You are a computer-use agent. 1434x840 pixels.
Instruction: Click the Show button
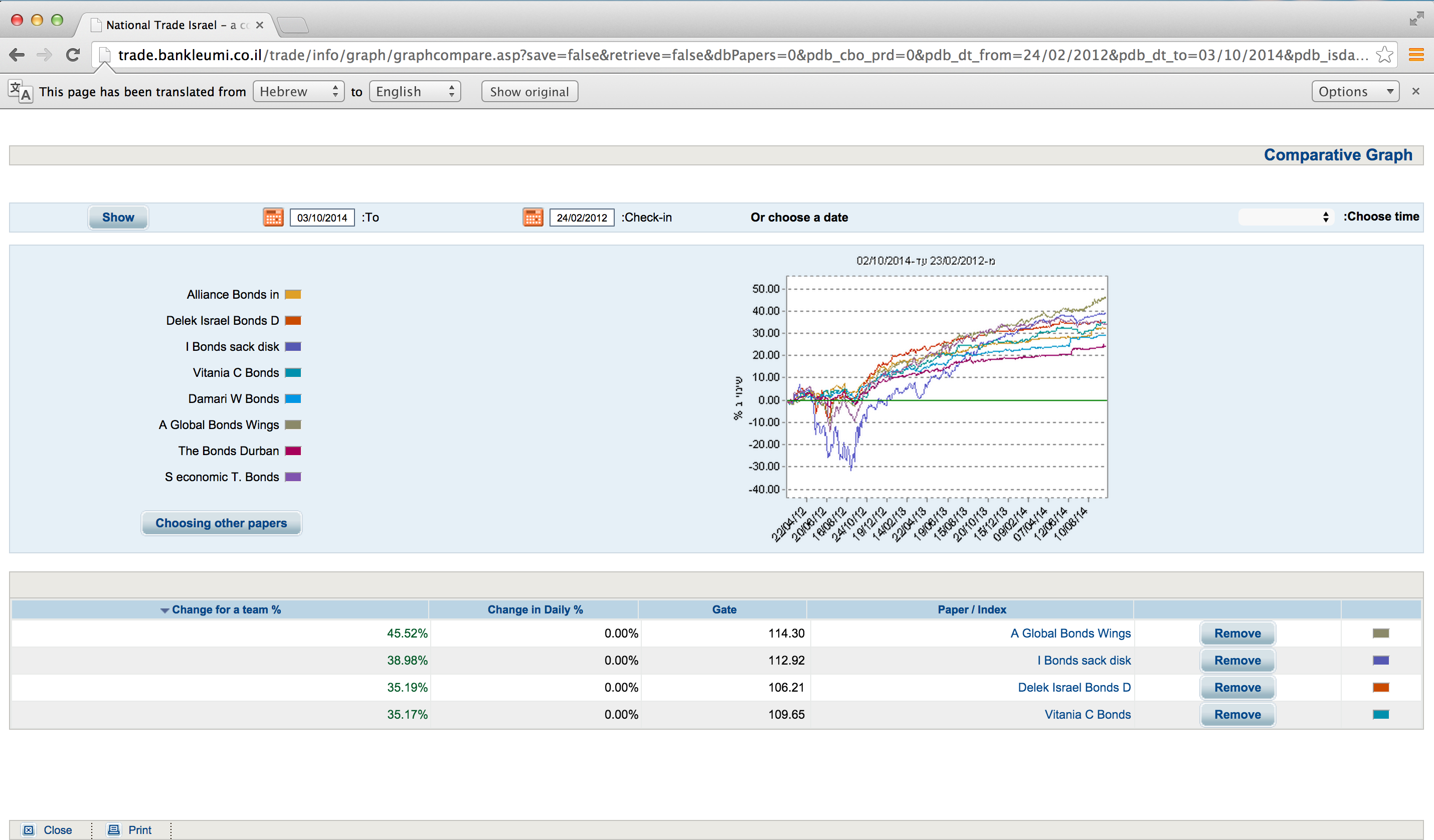[x=118, y=217]
